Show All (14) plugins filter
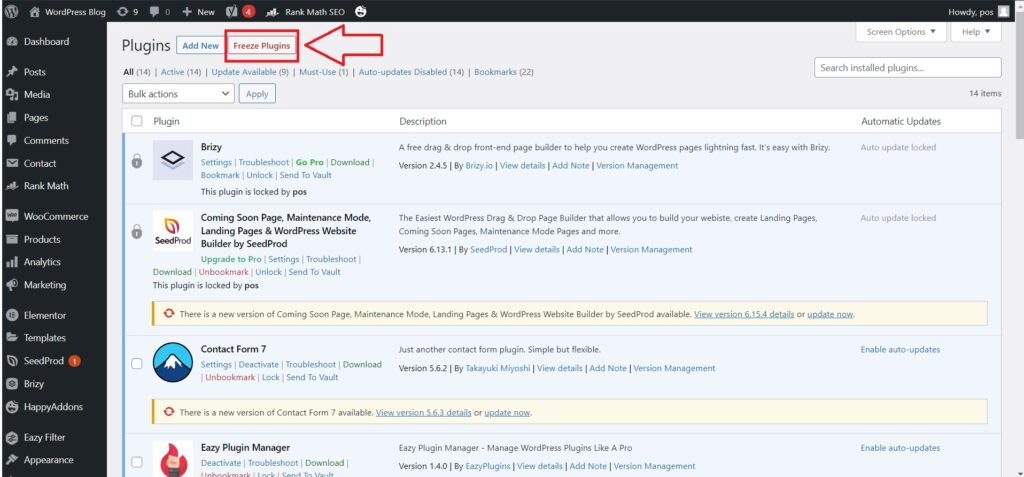The width and height of the screenshot is (1024, 477). point(136,72)
